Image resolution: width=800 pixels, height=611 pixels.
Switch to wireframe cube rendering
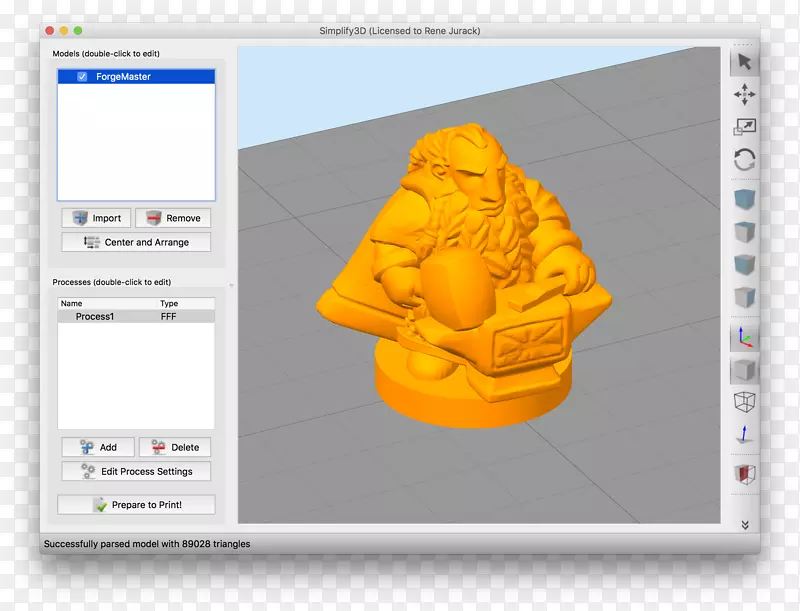point(744,402)
